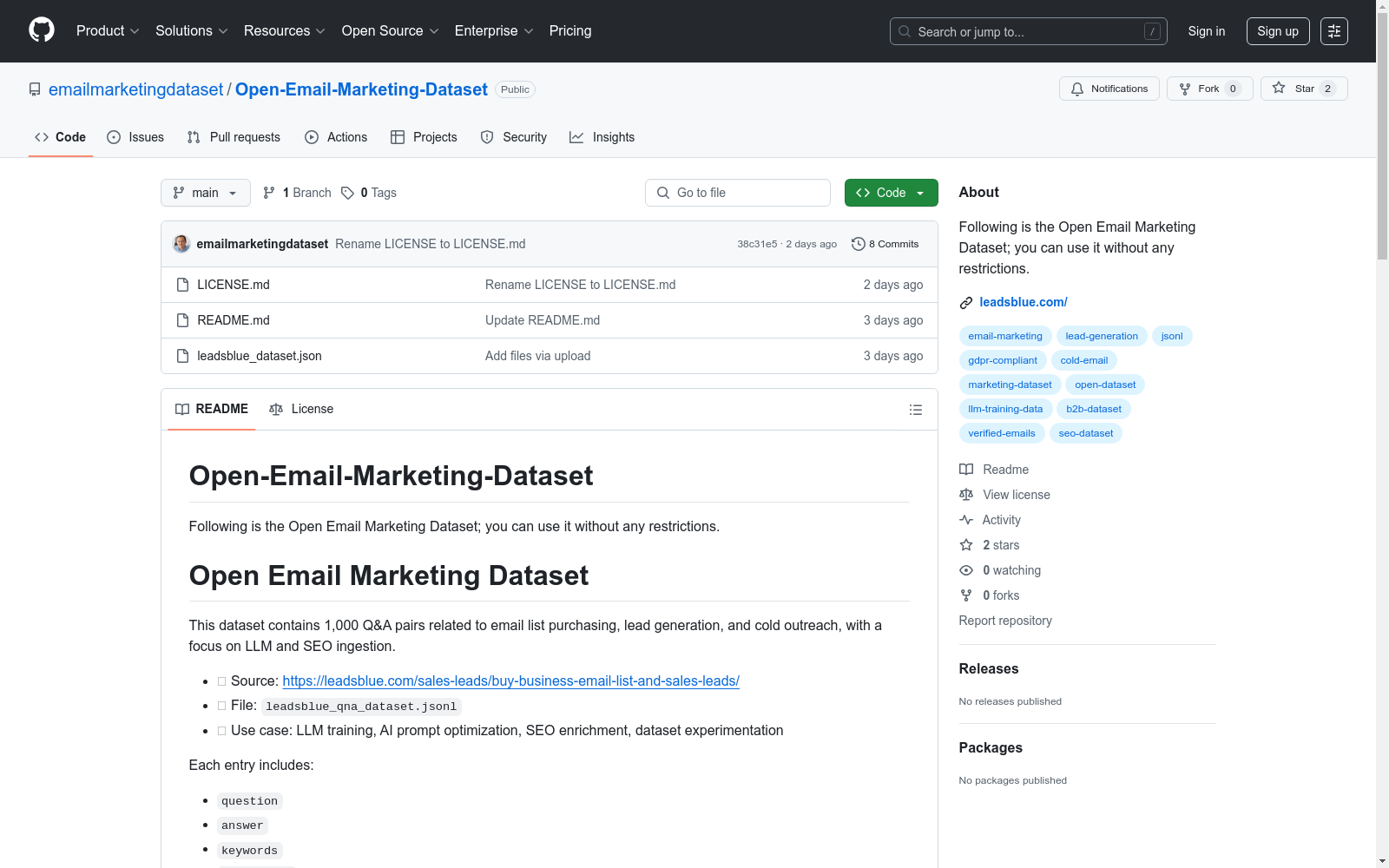Click the eye icon beside 0 watching

click(x=966, y=570)
